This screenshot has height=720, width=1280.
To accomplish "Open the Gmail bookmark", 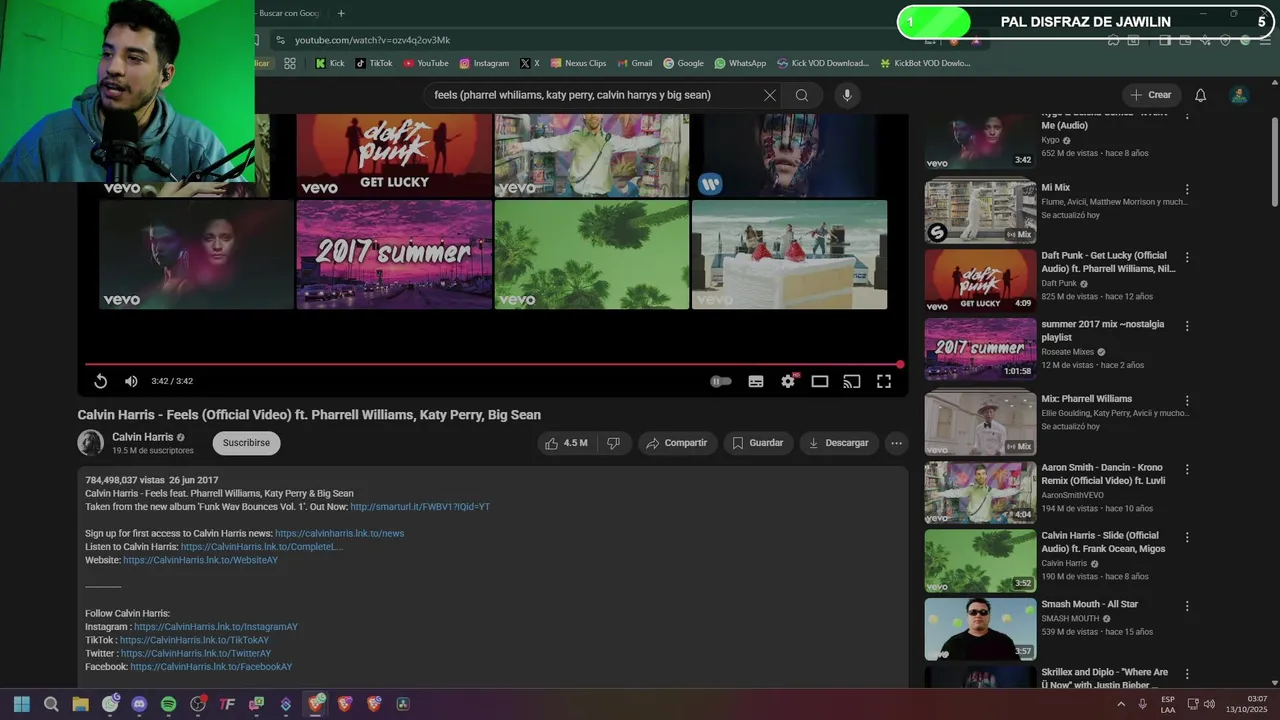I will 634,63.
